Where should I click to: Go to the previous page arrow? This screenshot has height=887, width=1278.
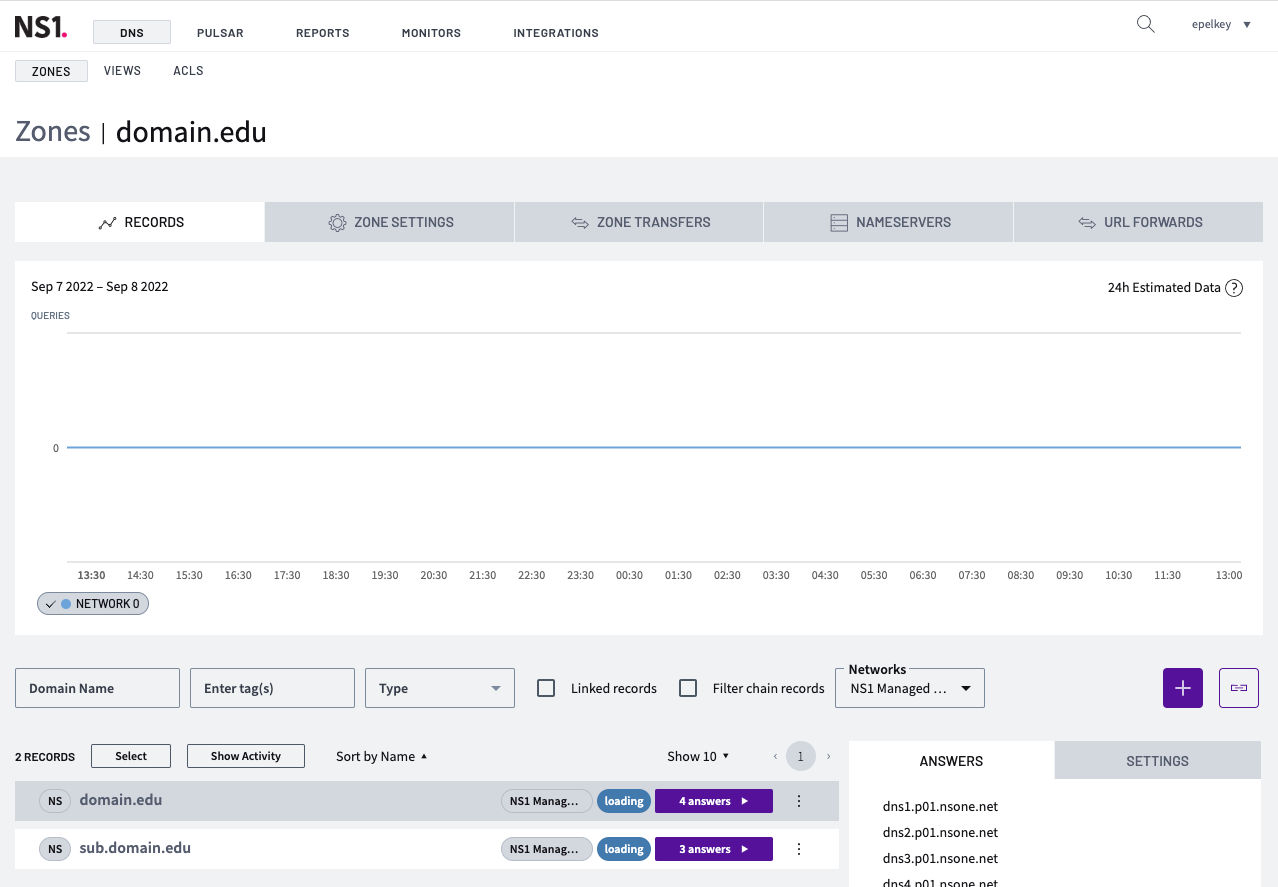(775, 757)
